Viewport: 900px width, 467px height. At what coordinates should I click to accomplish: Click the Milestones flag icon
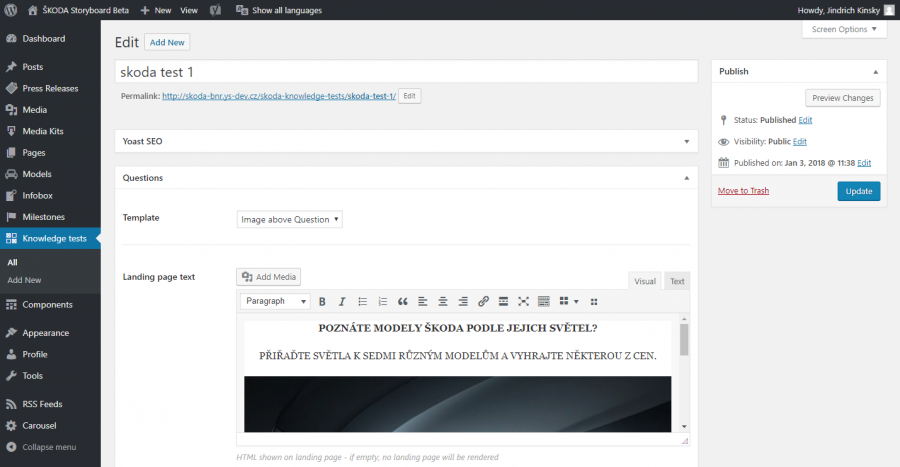click(x=11, y=217)
